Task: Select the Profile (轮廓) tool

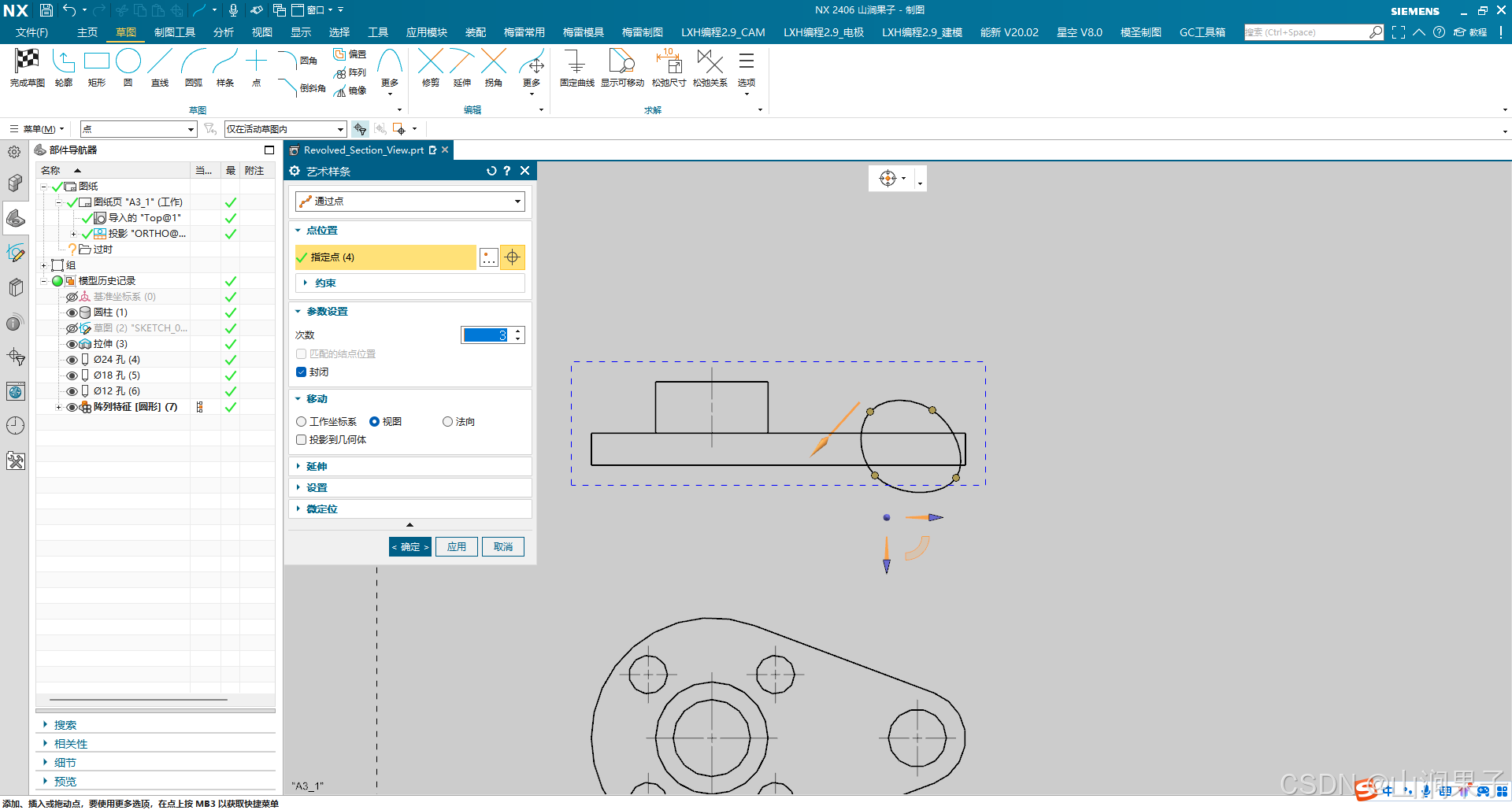Action: (64, 61)
